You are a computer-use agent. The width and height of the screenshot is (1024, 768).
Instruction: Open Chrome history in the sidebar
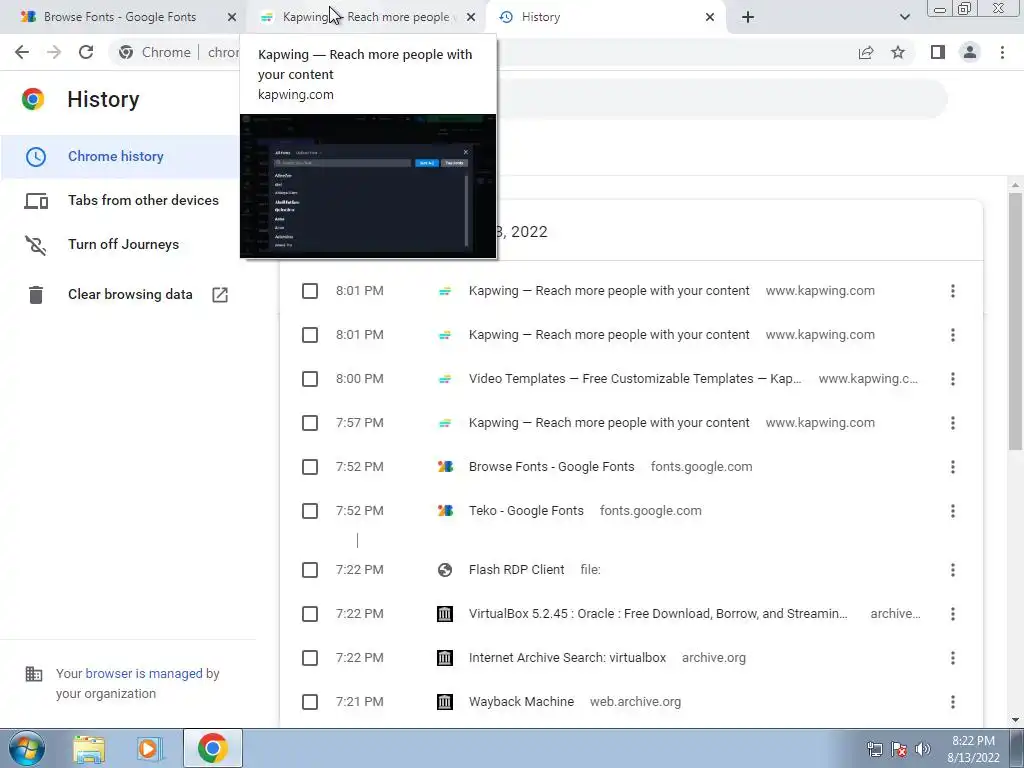click(116, 156)
